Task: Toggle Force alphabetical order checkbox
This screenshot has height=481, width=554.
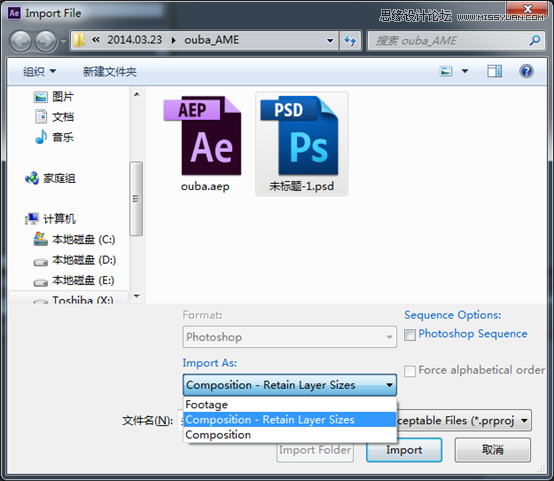Action: click(x=410, y=371)
